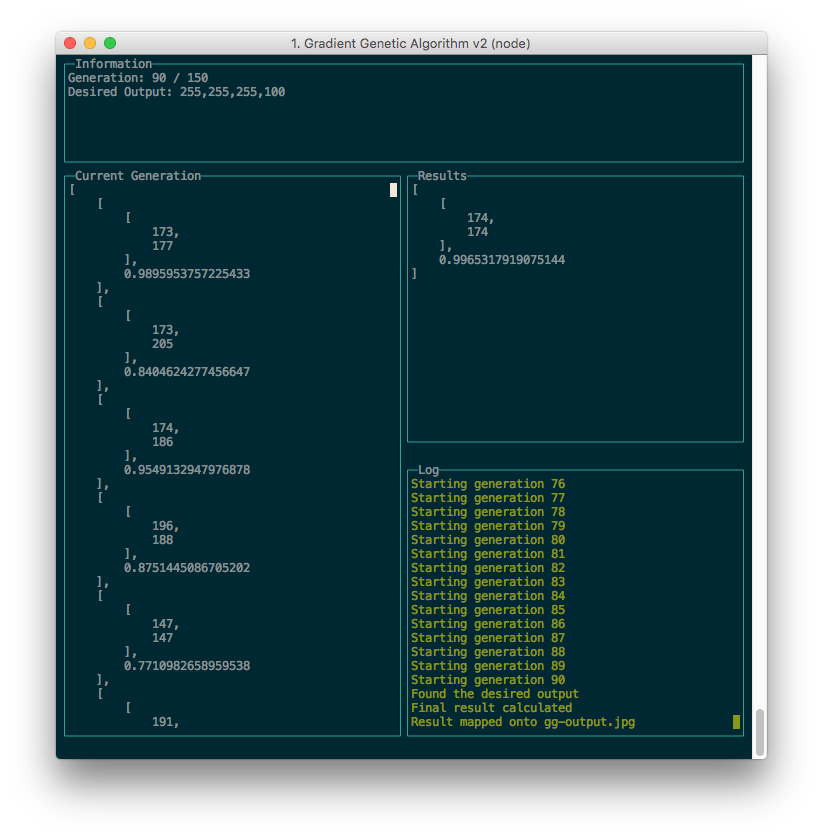Click log line 'Starting generation 83'
823x839 pixels.
point(488,582)
